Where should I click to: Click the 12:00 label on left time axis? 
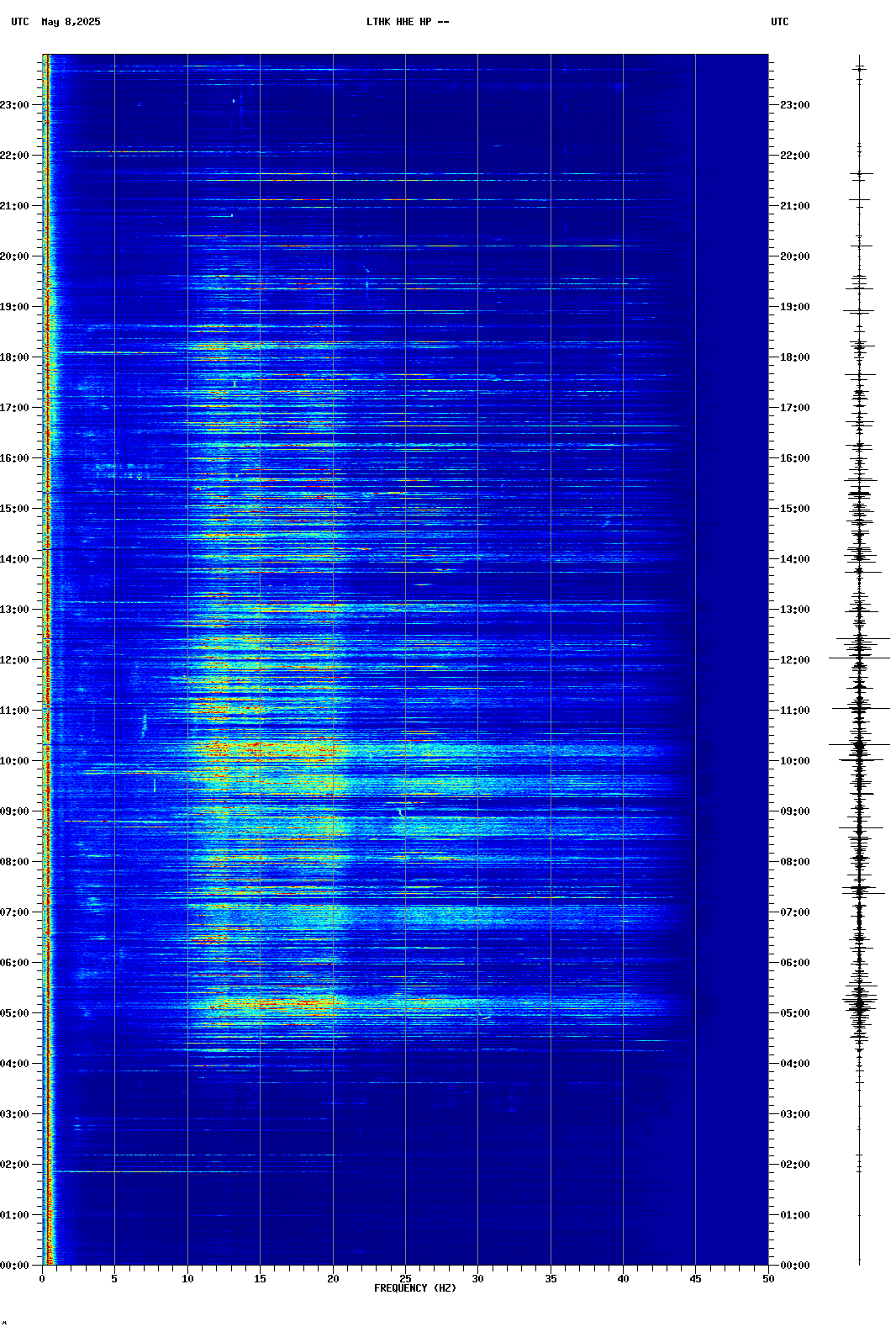14,660
